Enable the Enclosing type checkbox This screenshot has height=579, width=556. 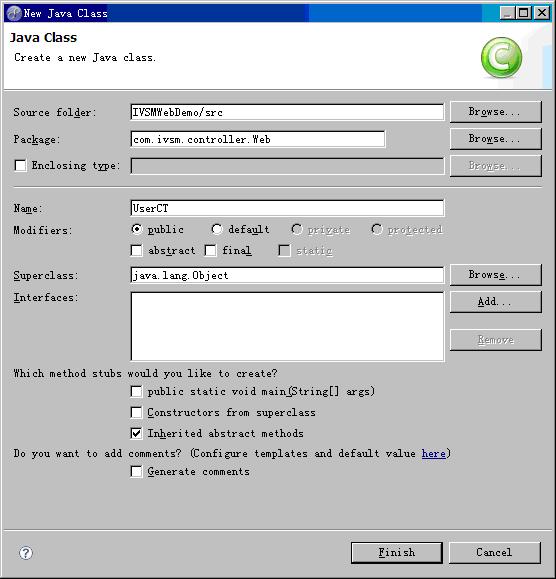click(20, 165)
